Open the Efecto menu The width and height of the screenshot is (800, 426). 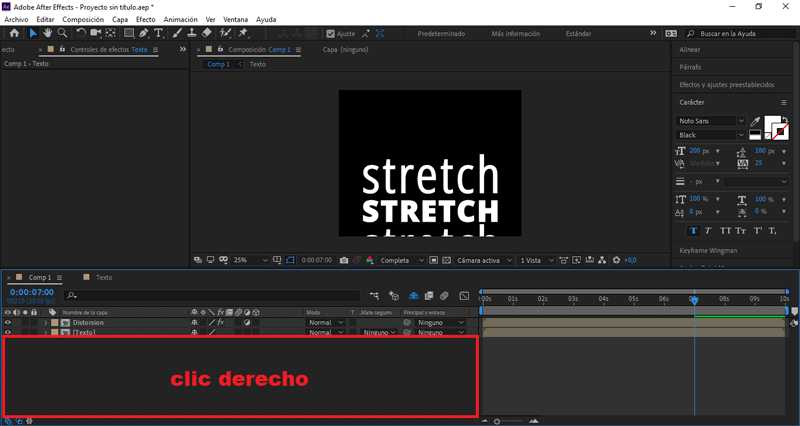(145, 19)
